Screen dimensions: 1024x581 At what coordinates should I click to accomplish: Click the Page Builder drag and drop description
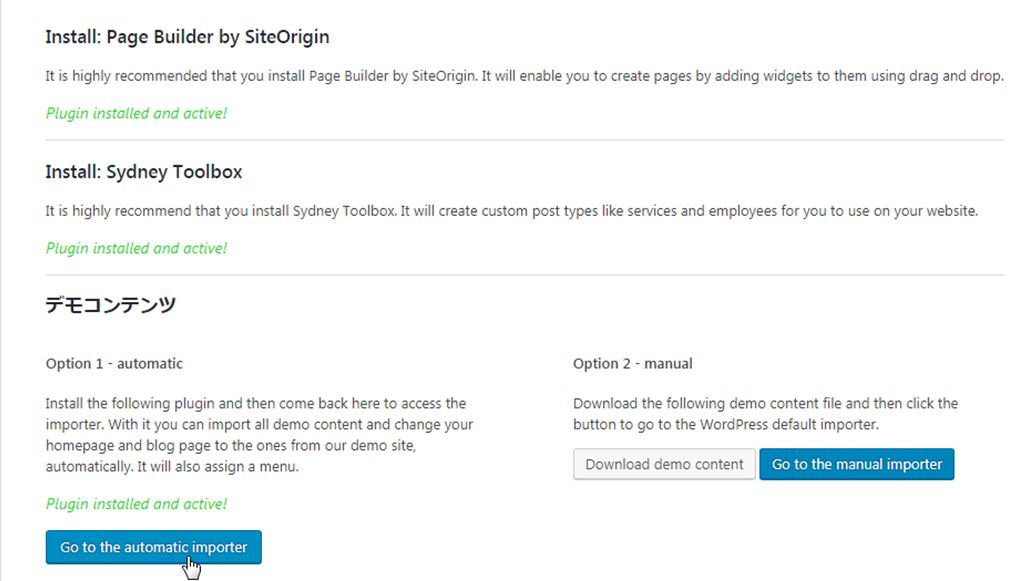(x=524, y=76)
